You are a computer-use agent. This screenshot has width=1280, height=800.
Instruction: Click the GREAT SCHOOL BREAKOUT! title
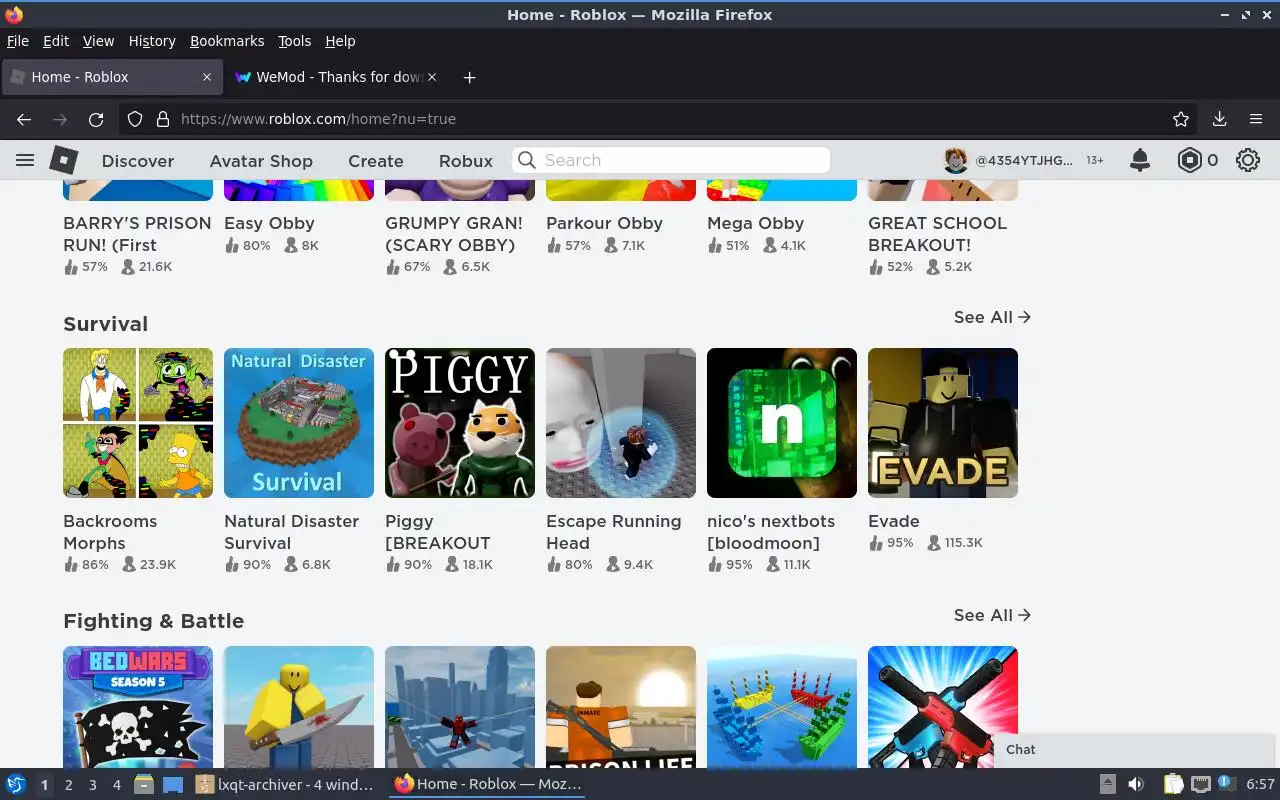pos(937,234)
